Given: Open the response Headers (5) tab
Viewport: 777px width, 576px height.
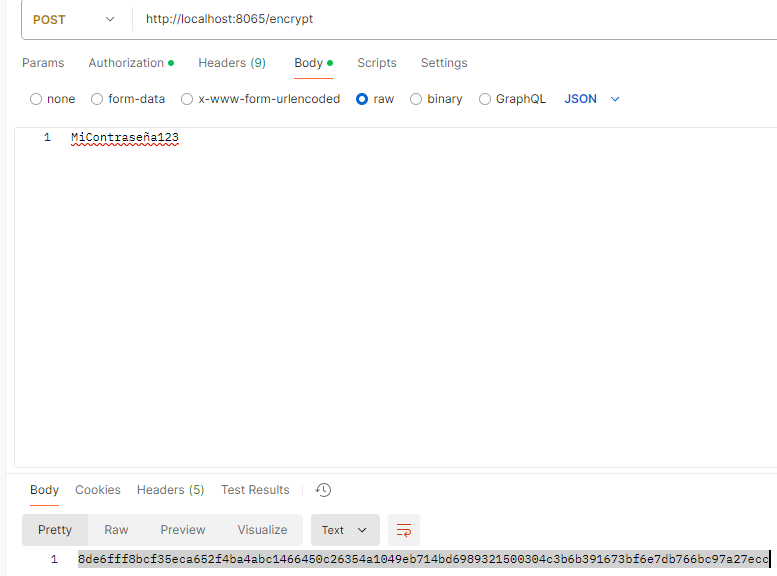Looking at the screenshot, I should [170, 490].
